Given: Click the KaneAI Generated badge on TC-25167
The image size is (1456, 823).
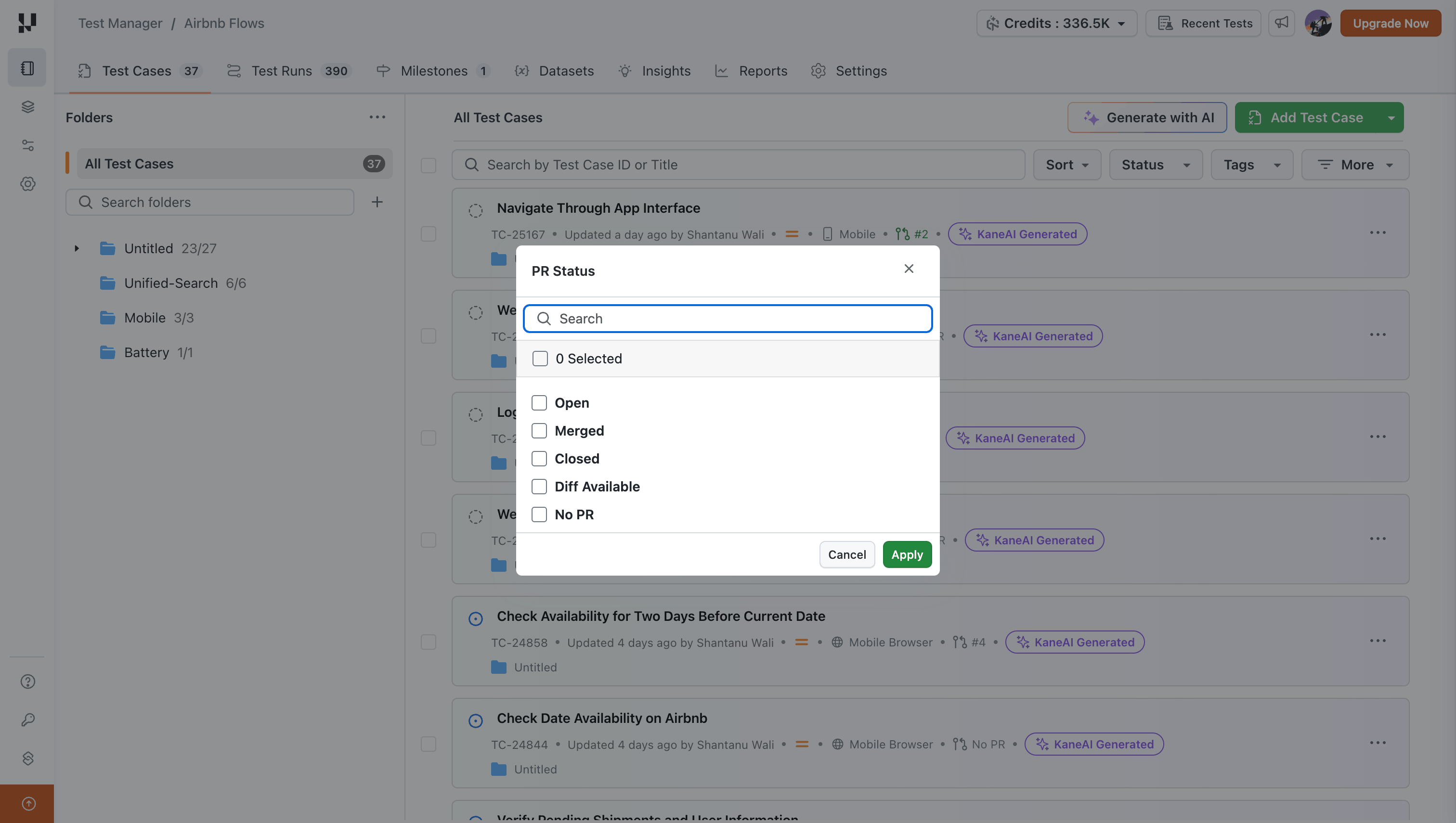Looking at the screenshot, I should [x=1017, y=234].
